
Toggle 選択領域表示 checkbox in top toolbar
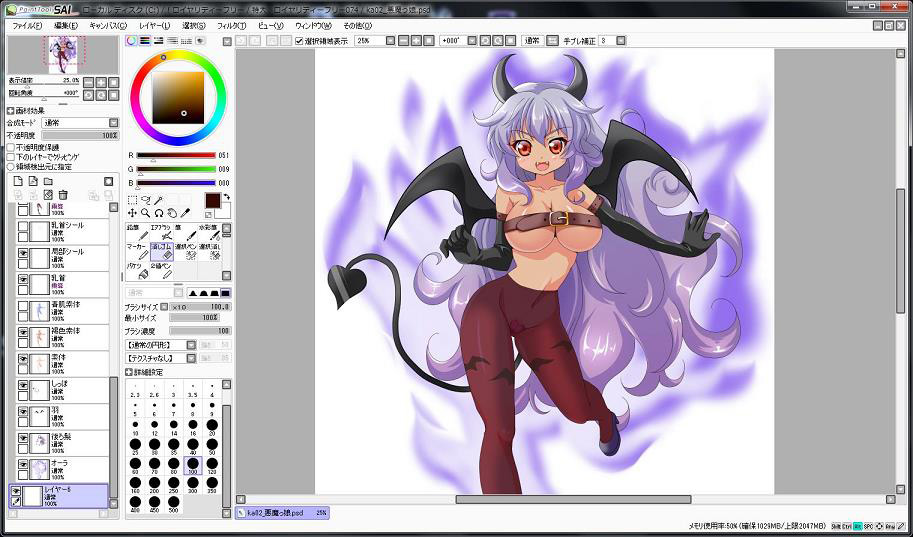click(x=300, y=41)
